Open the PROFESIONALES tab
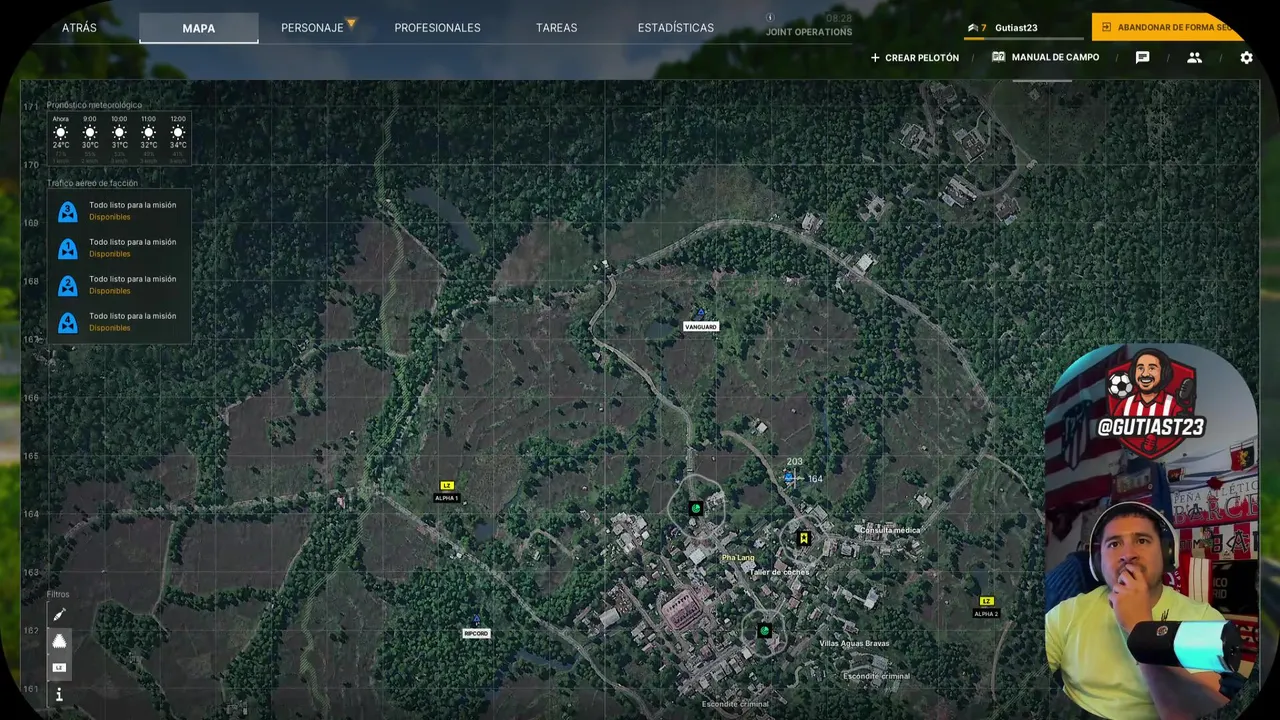Screen dimensions: 1280x720 pyautogui.click(x=437, y=28)
